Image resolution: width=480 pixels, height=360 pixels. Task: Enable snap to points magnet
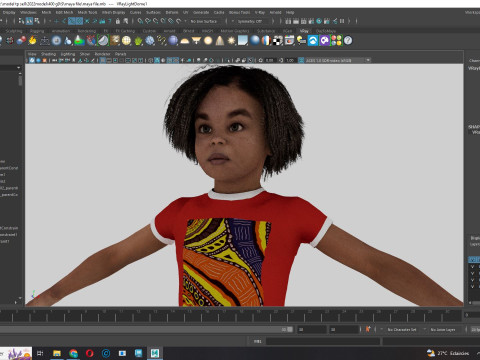(x=156, y=21)
